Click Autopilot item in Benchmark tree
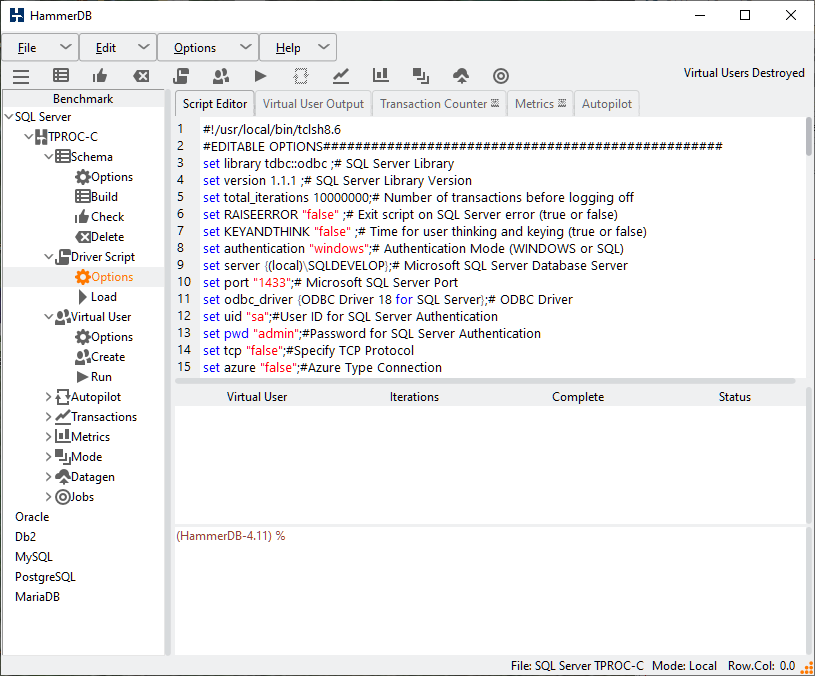The image size is (815, 676). tap(88, 397)
